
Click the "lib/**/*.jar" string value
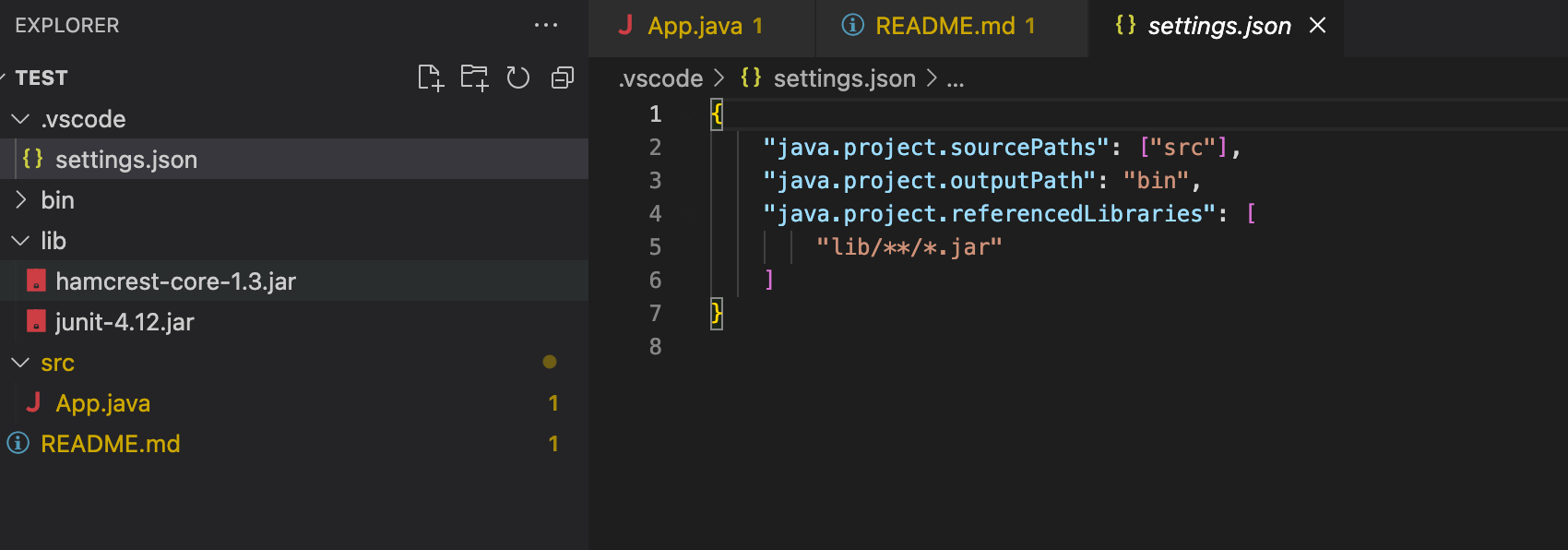tap(909, 246)
